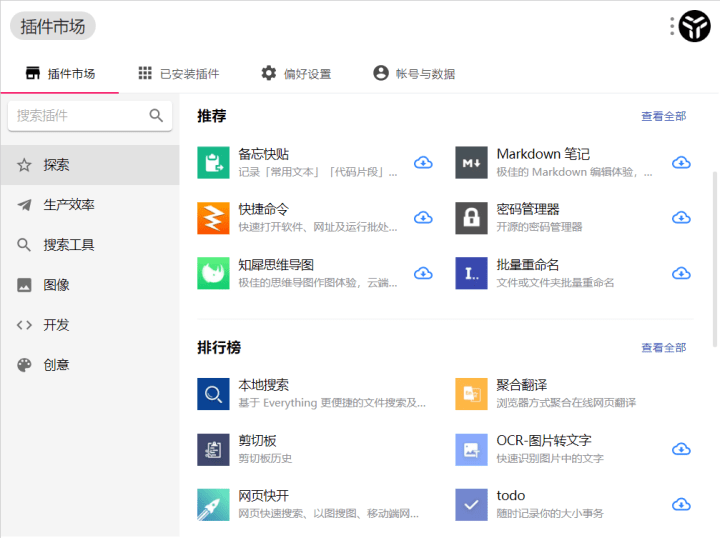Click the 本地搜索 plugin icon

tap(213, 393)
